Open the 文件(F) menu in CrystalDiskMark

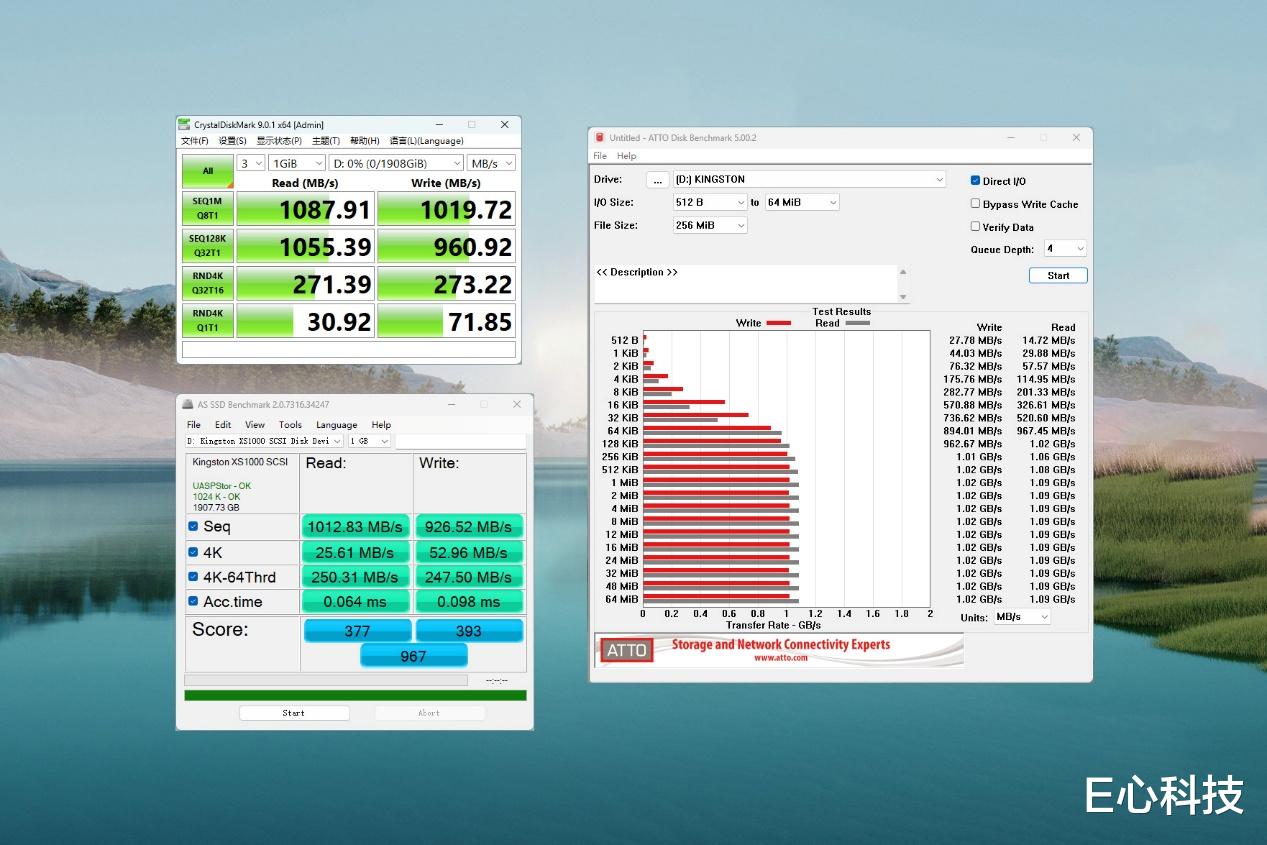195,141
